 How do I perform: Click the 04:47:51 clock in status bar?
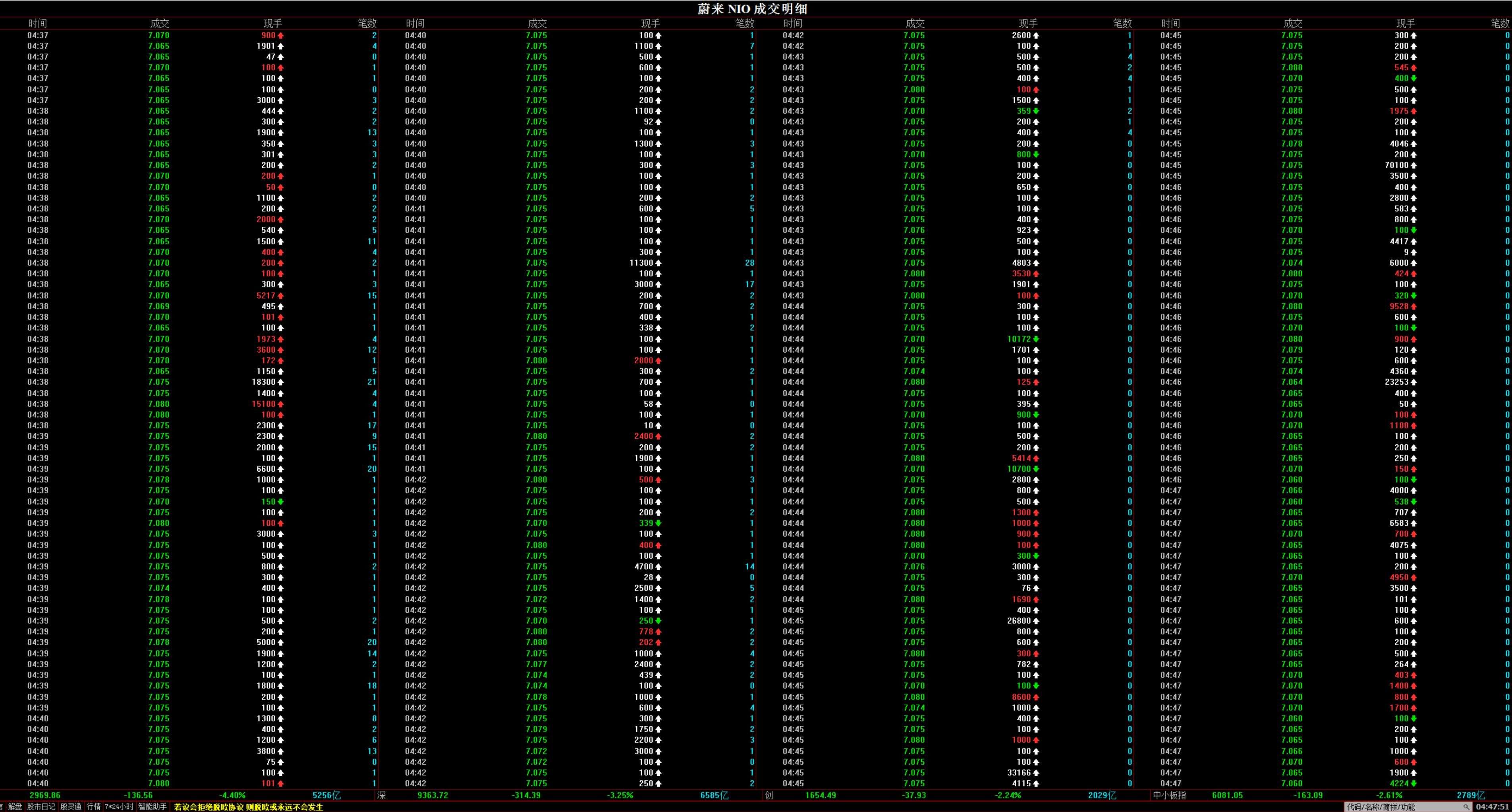tap(1492, 807)
